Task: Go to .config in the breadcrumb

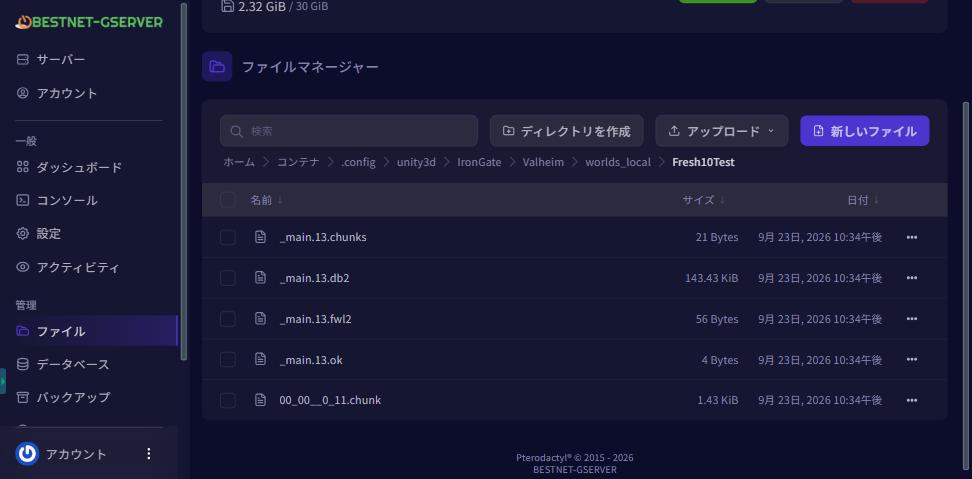Action: click(x=358, y=162)
